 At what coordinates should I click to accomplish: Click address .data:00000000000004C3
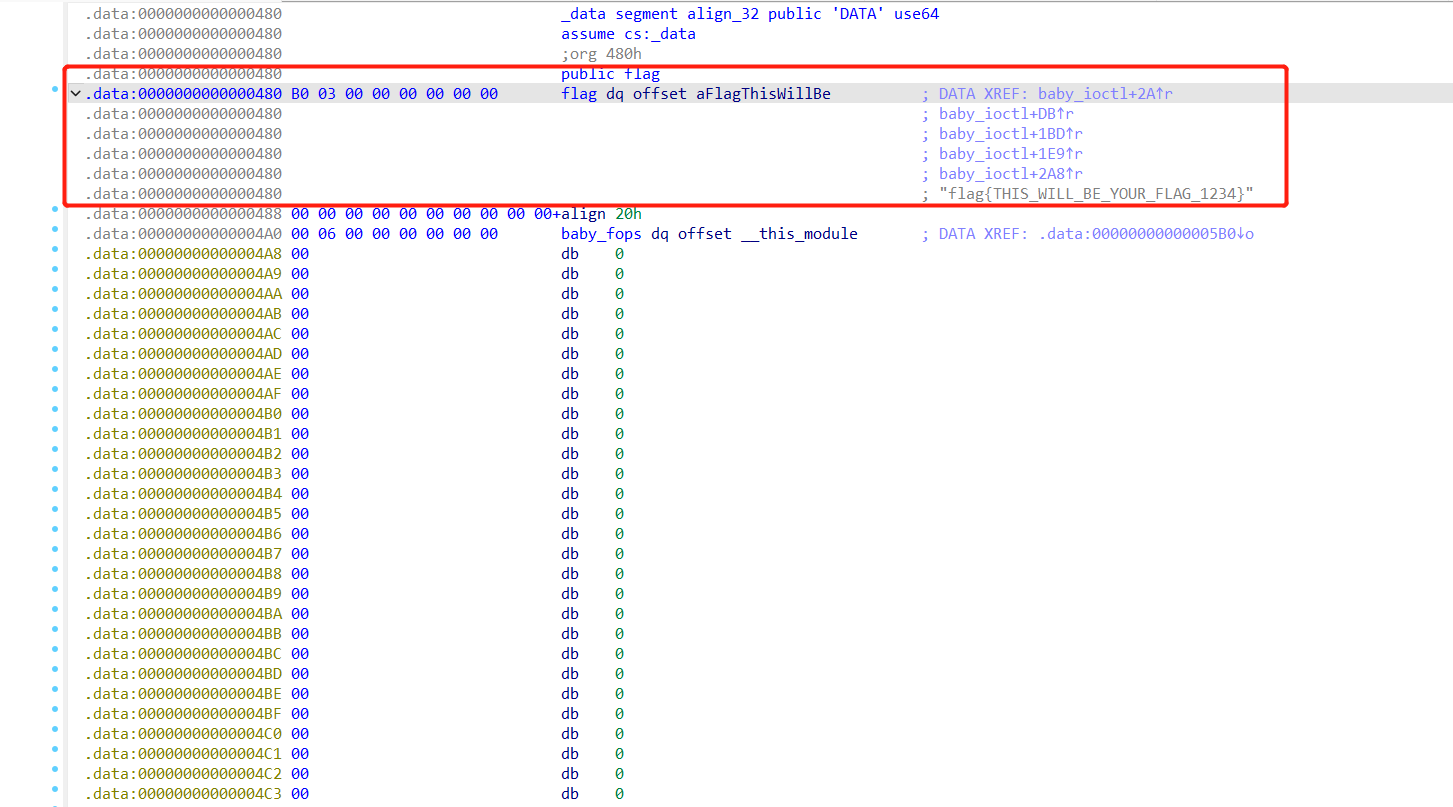coord(183,794)
